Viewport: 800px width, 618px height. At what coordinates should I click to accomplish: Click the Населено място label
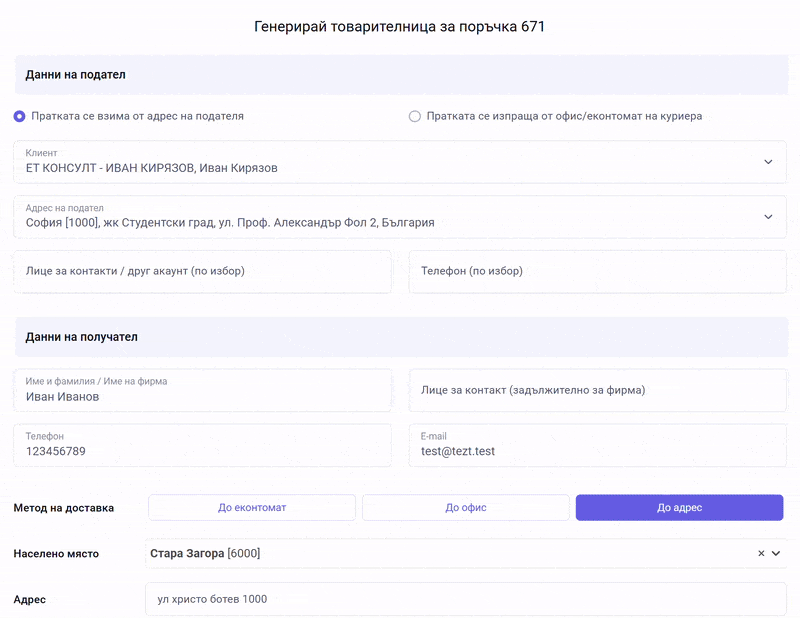click(56, 554)
